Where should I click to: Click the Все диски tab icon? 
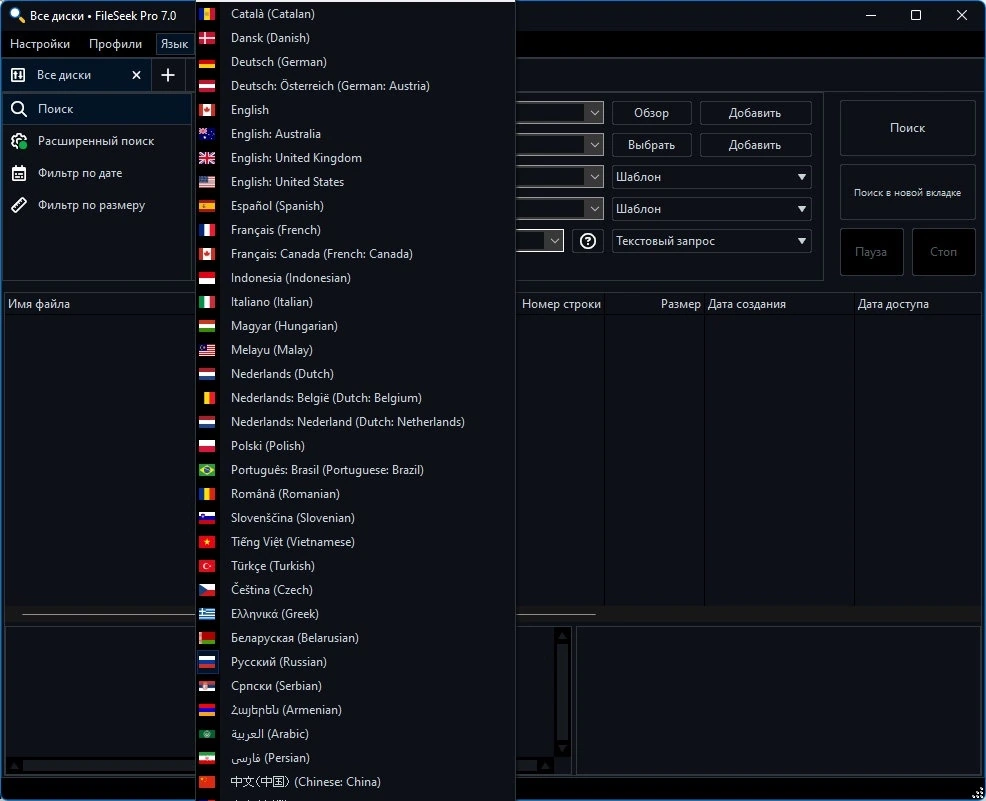(x=18, y=75)
